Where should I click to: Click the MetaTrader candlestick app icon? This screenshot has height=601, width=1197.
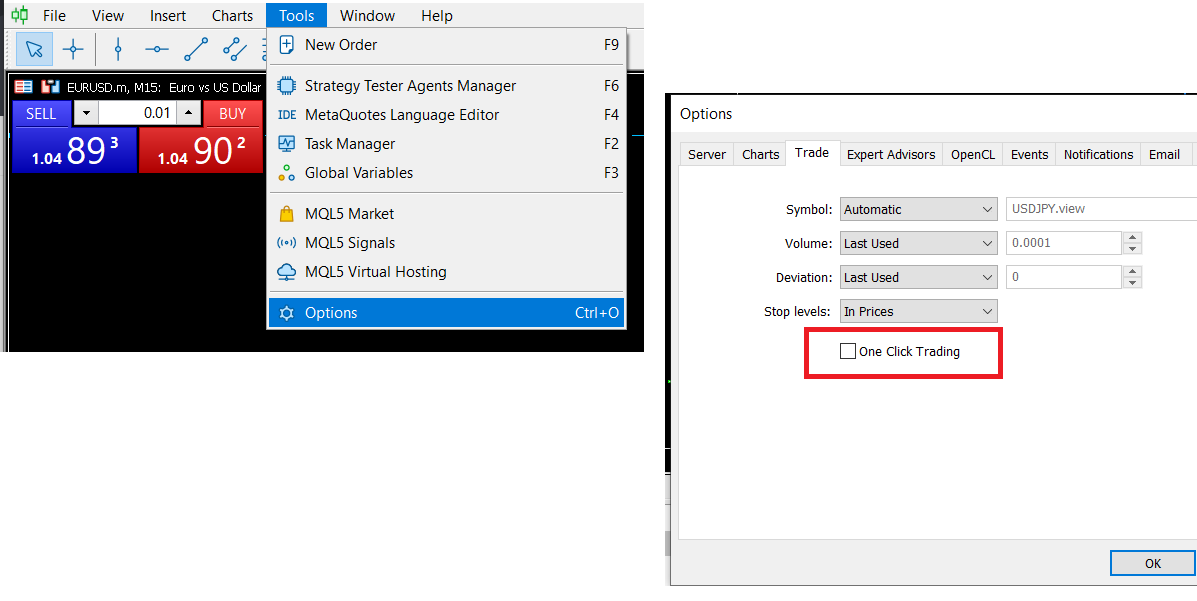pos(19,15)
